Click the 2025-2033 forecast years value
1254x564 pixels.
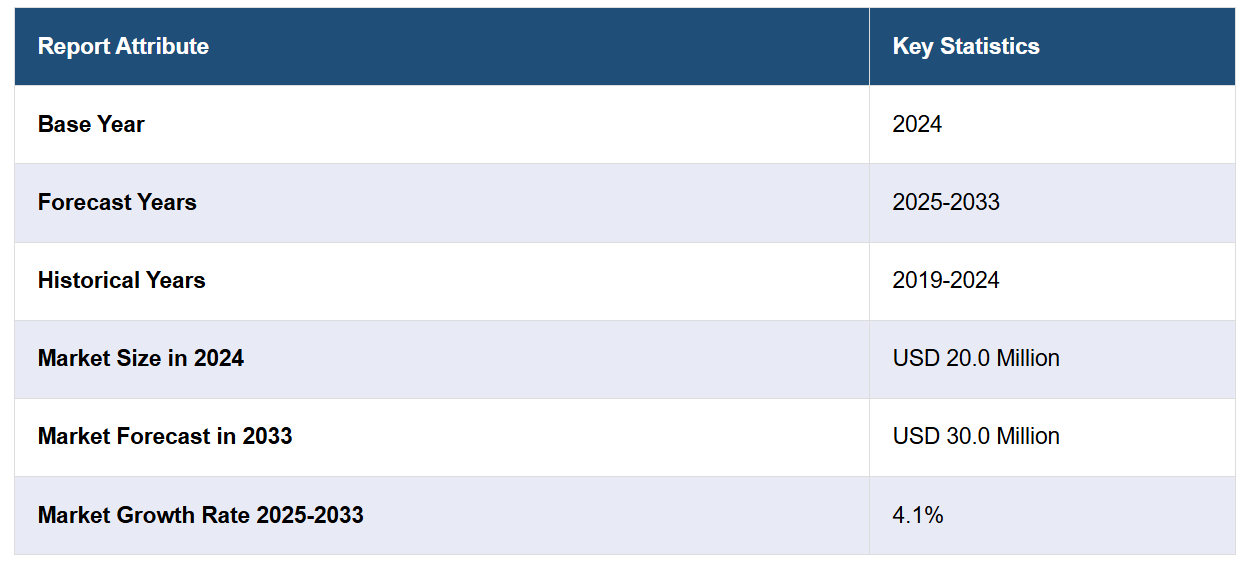pyautogui.click(x=945, y=202)
